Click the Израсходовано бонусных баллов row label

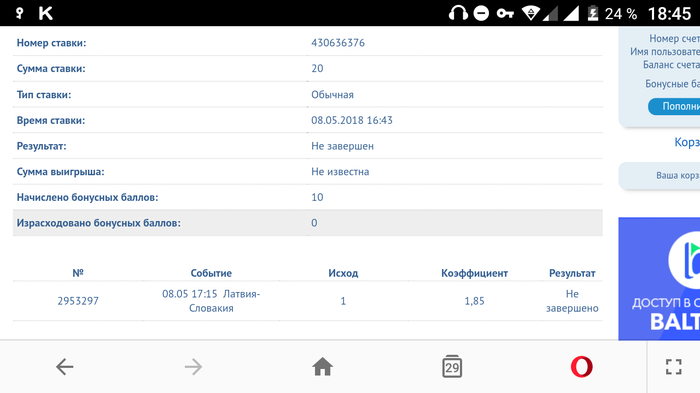pos(99,223)
